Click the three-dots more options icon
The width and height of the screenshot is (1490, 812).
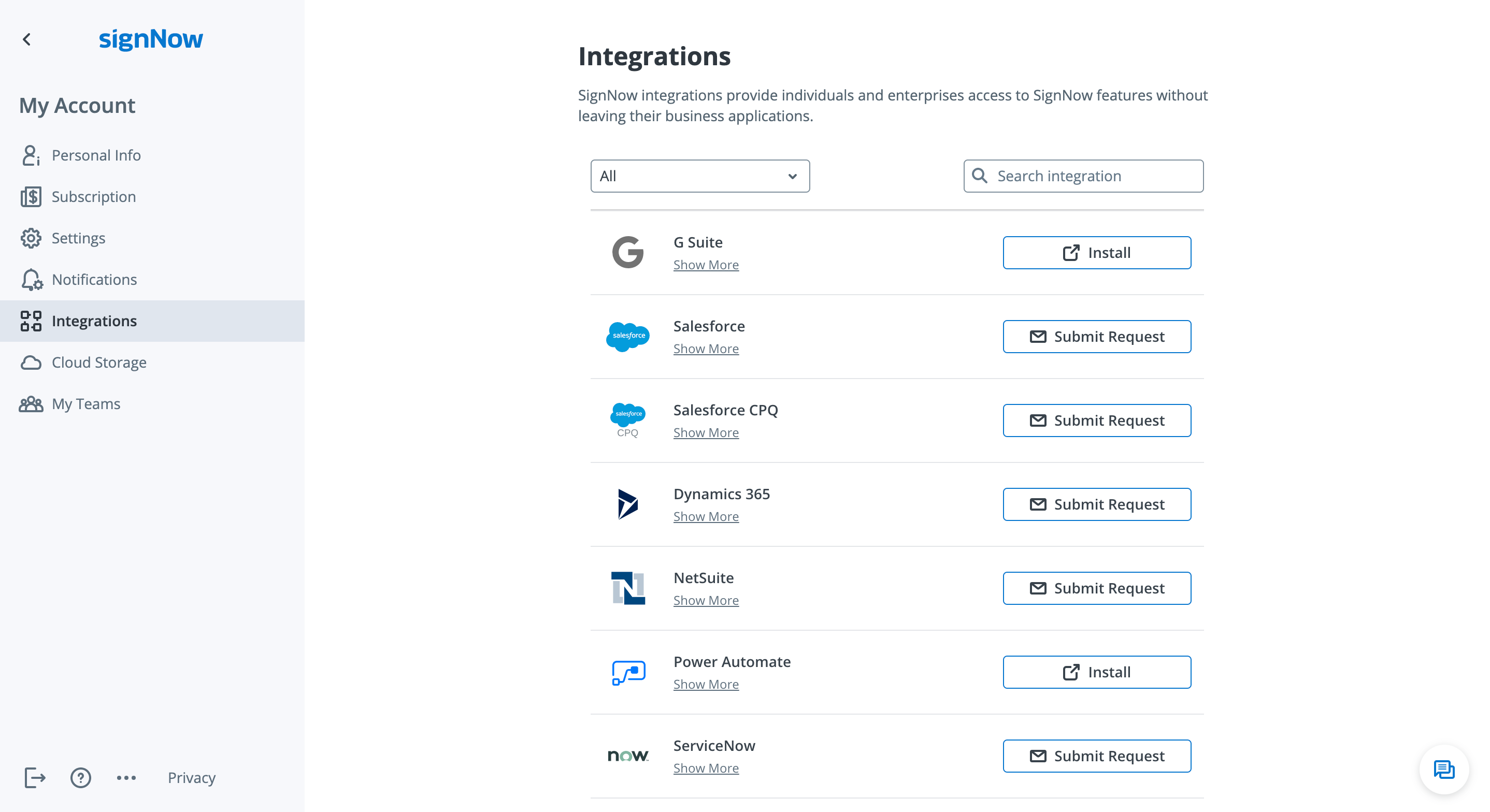126,777
